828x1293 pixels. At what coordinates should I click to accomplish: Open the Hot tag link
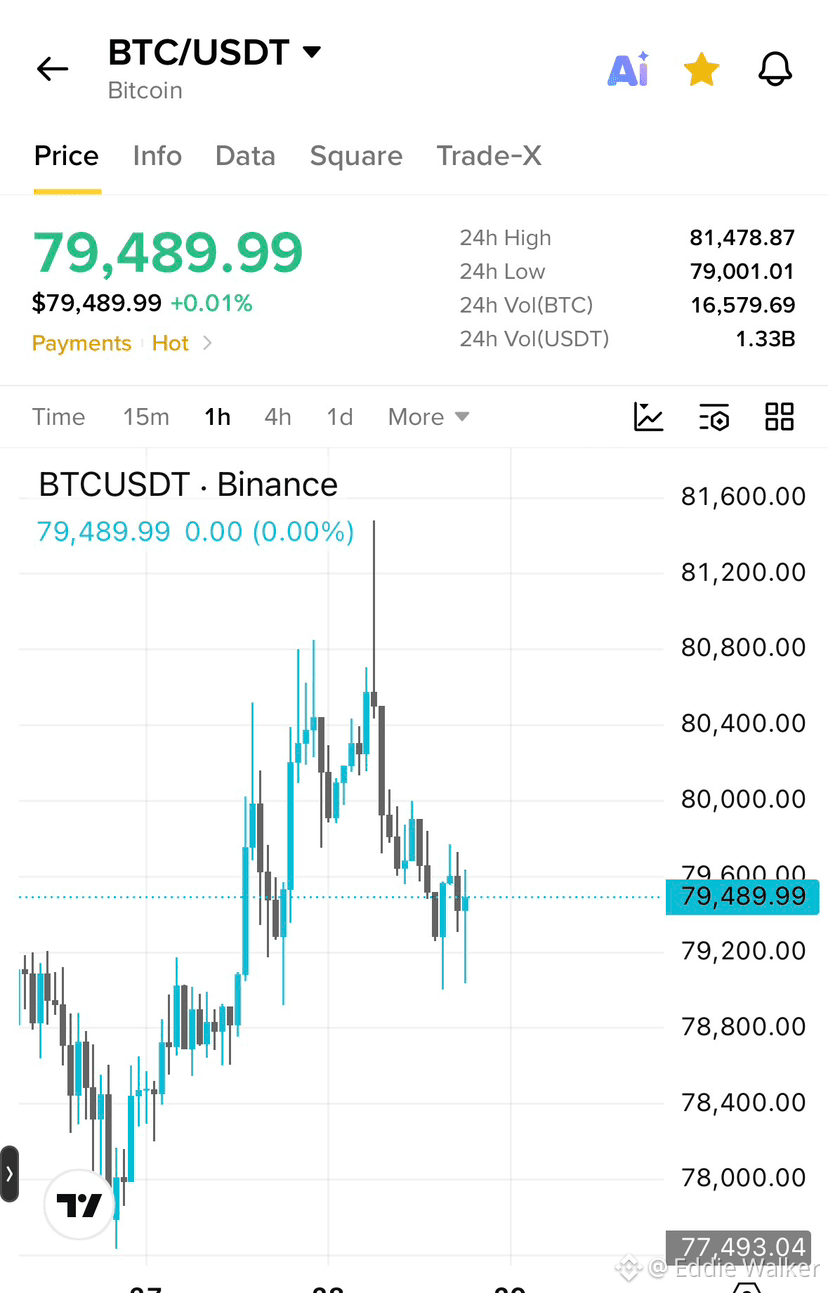(x=170, y=343)
